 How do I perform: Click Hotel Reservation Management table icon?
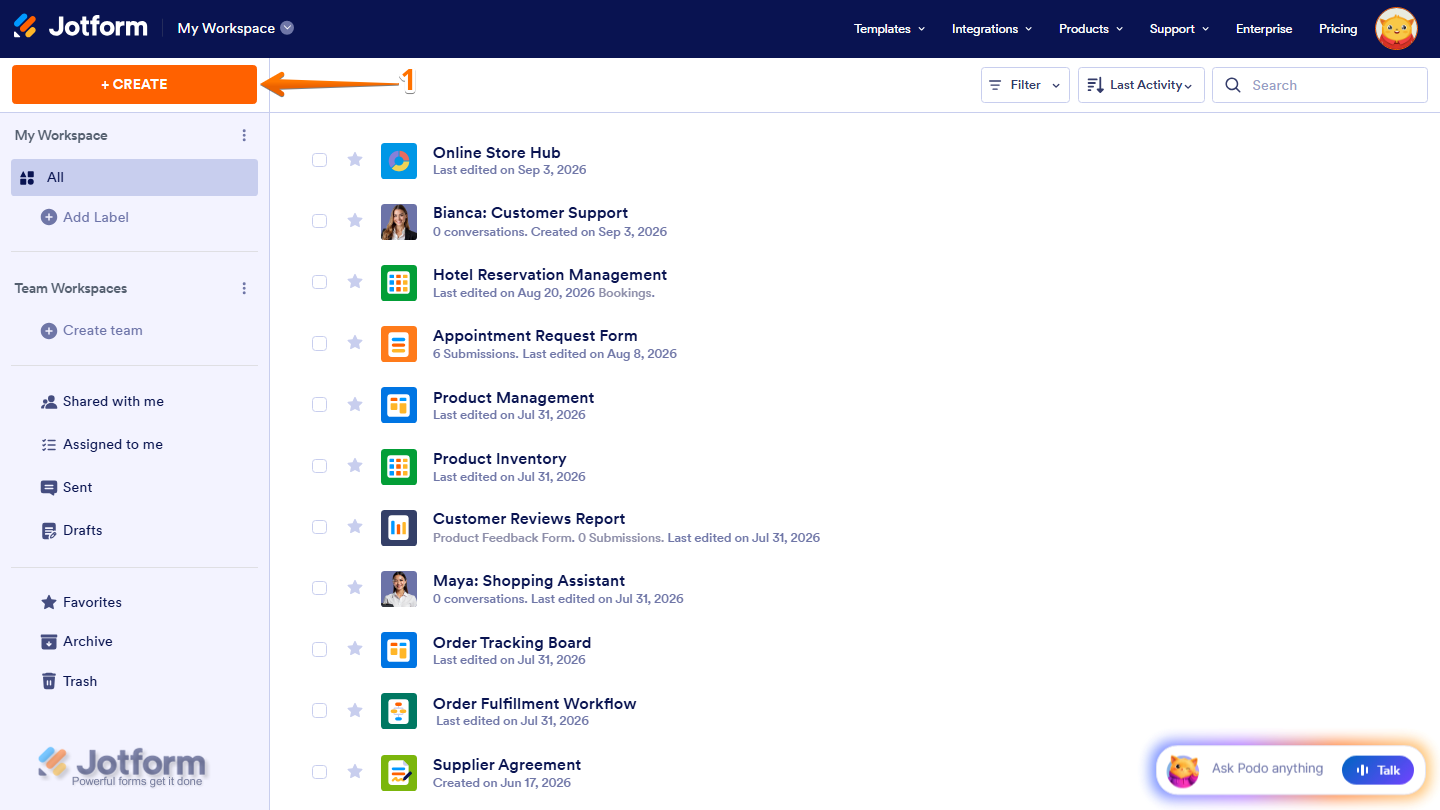click(399, 283)
